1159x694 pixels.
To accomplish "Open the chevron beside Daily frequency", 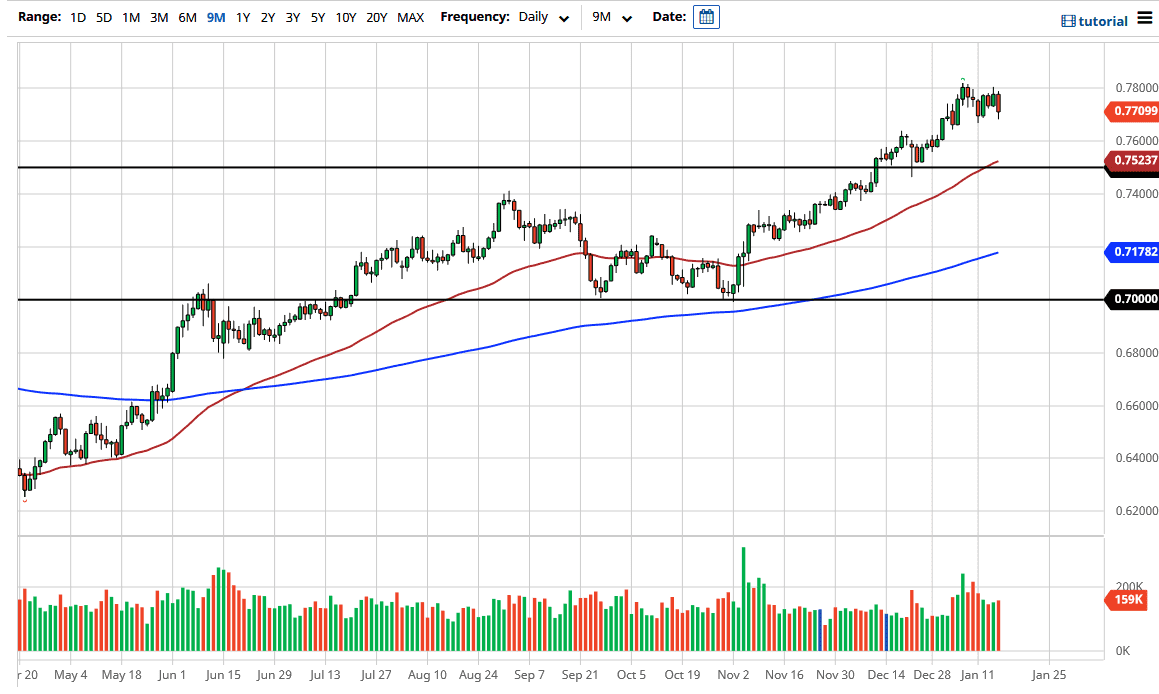I will point(562,18).
